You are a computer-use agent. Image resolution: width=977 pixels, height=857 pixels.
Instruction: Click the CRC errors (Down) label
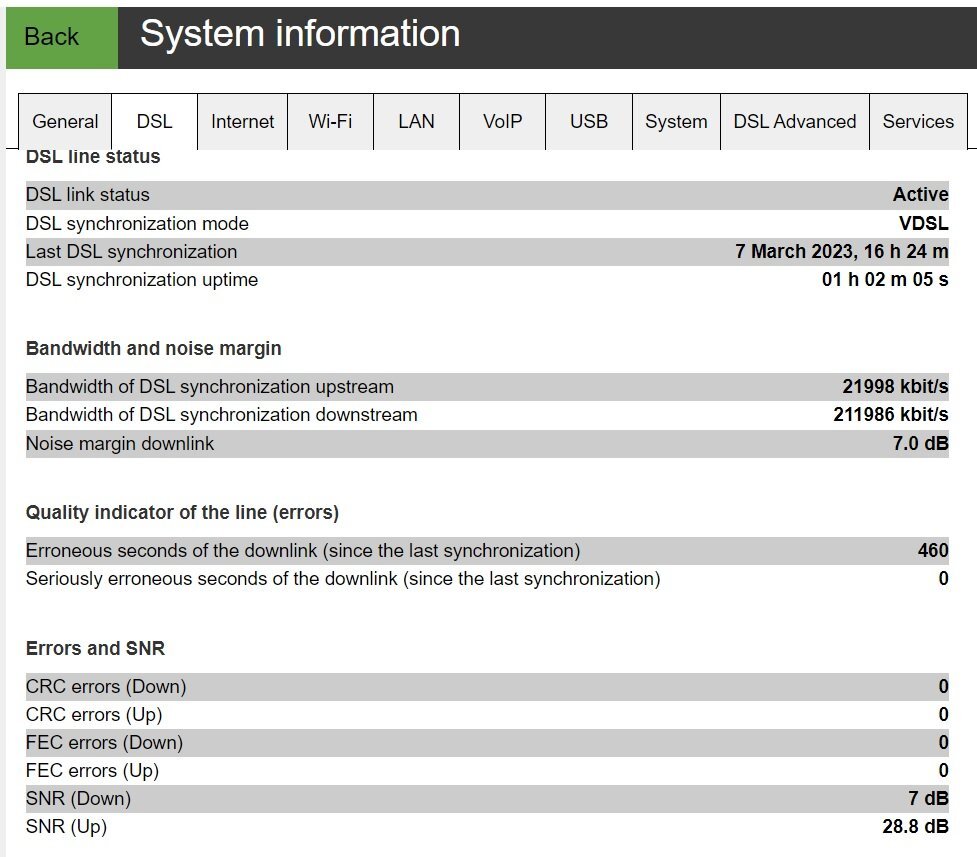pyautogui.click(x=106, y=687)
